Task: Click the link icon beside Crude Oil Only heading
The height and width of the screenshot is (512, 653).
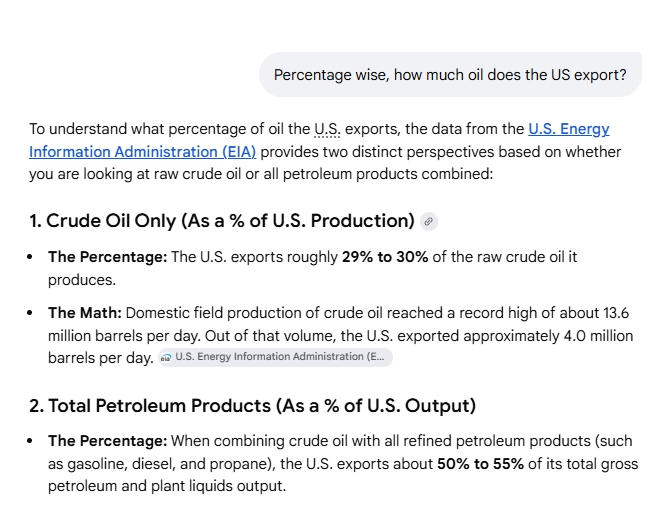Action: point(429,221)
